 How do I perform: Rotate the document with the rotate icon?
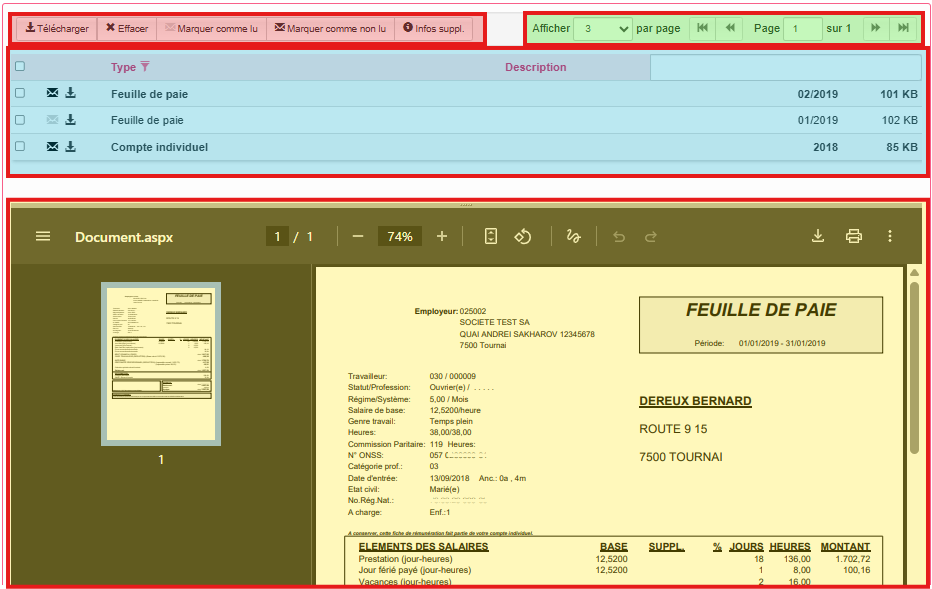[x=522, y=237]
